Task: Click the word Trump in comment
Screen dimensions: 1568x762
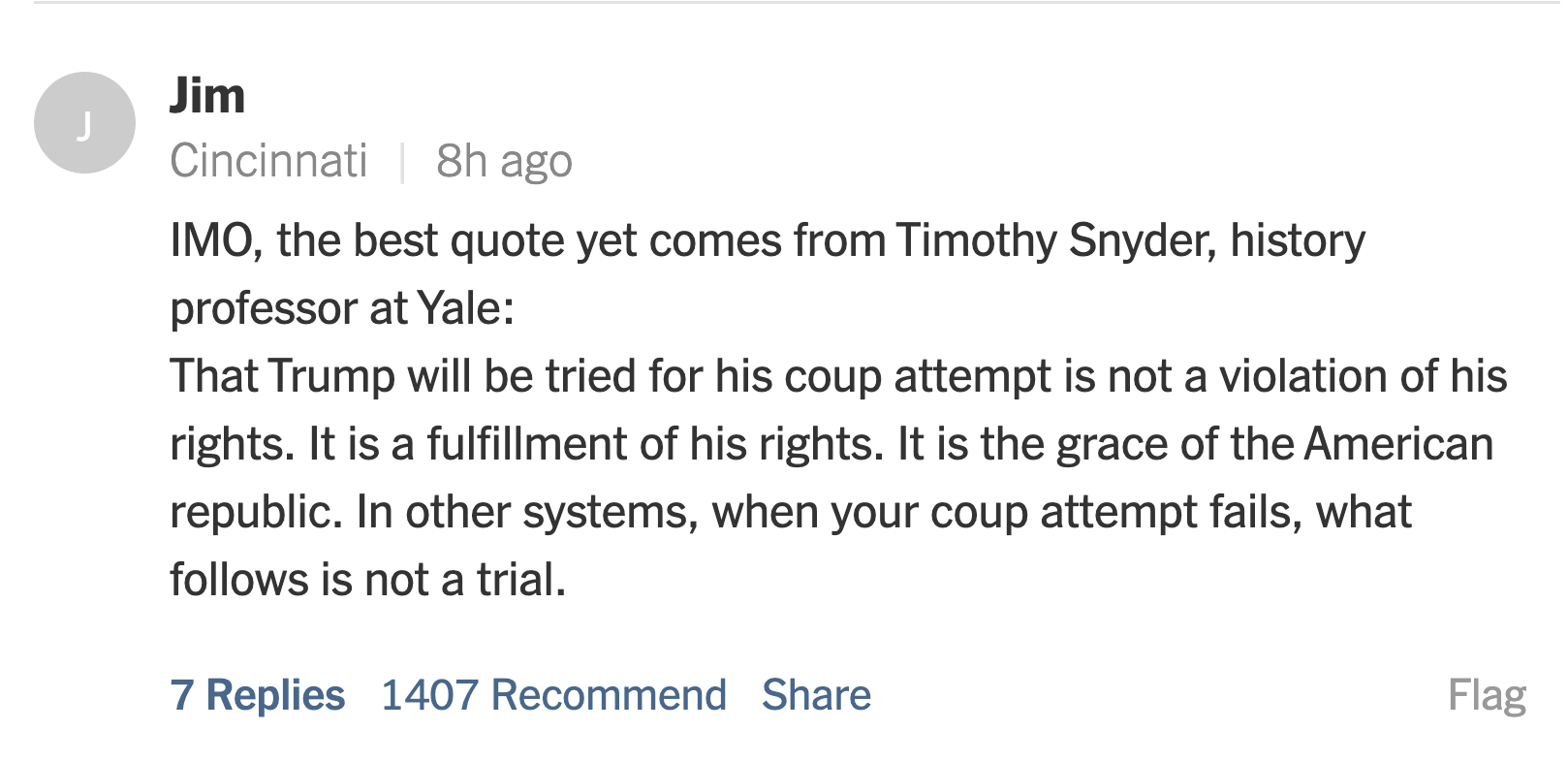Action: (331, 376)
